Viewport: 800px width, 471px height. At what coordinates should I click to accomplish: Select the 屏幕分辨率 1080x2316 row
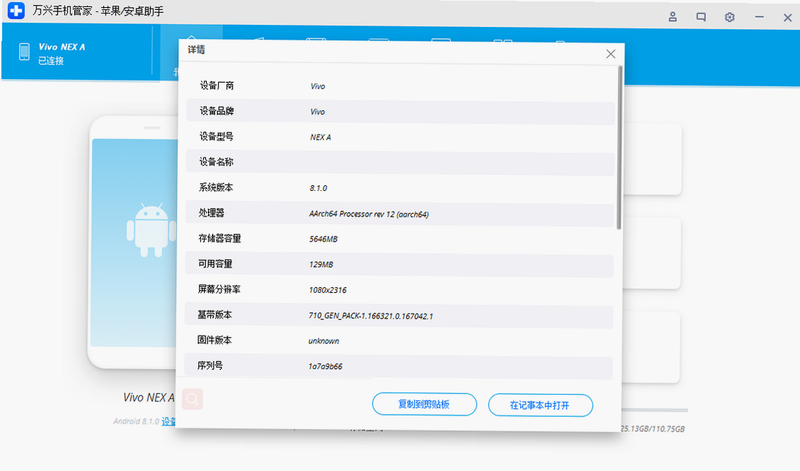tap(399, 290)
